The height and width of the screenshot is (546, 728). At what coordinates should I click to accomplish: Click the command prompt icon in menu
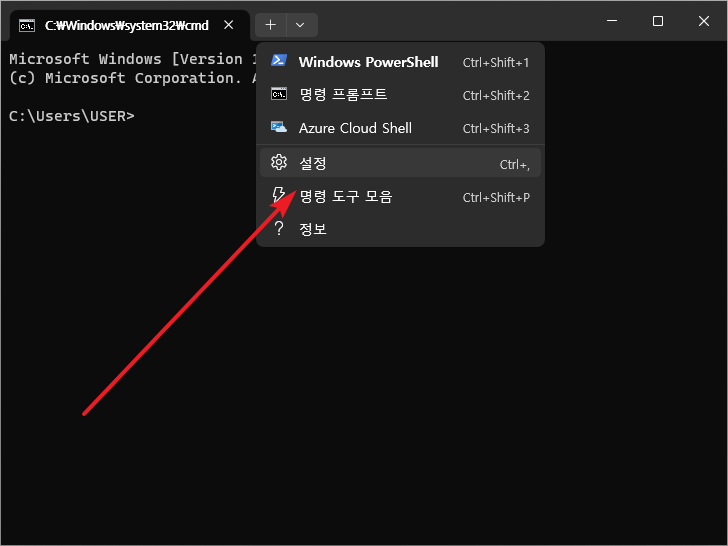coord(279,94)
